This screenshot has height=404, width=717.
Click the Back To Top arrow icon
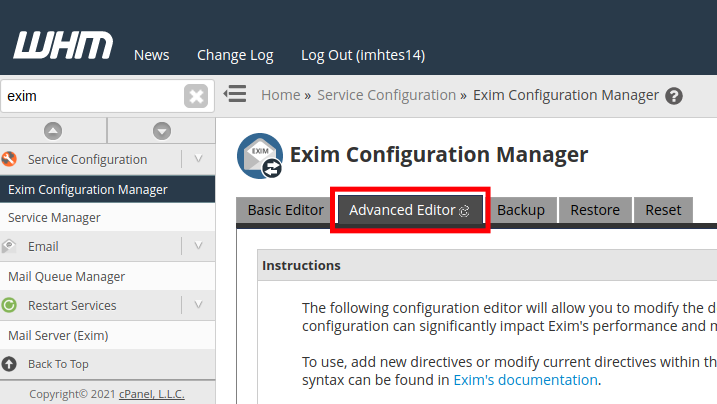point(10,364)
